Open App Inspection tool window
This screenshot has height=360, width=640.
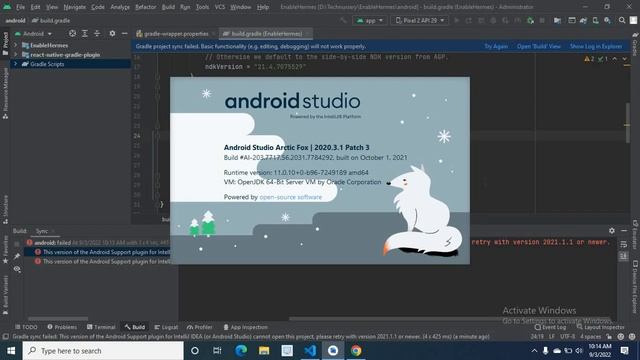[245, 327]
